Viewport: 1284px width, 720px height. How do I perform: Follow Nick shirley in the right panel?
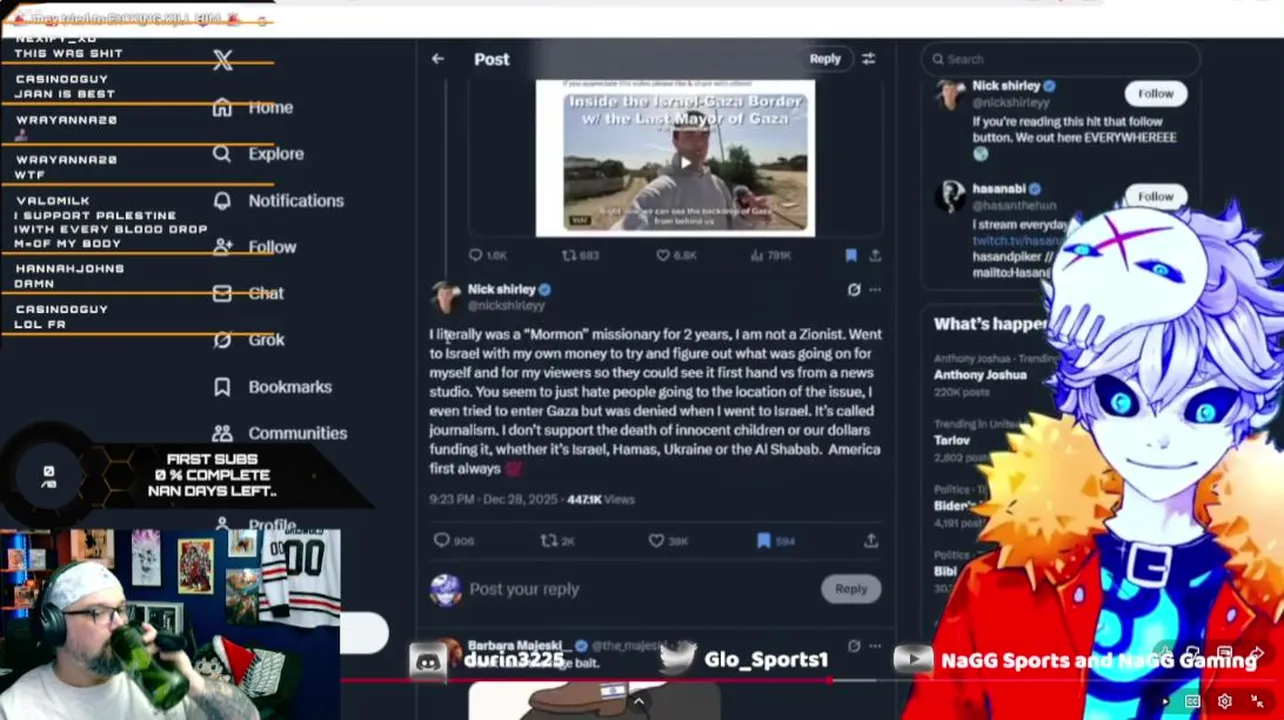click(1155, 94)
